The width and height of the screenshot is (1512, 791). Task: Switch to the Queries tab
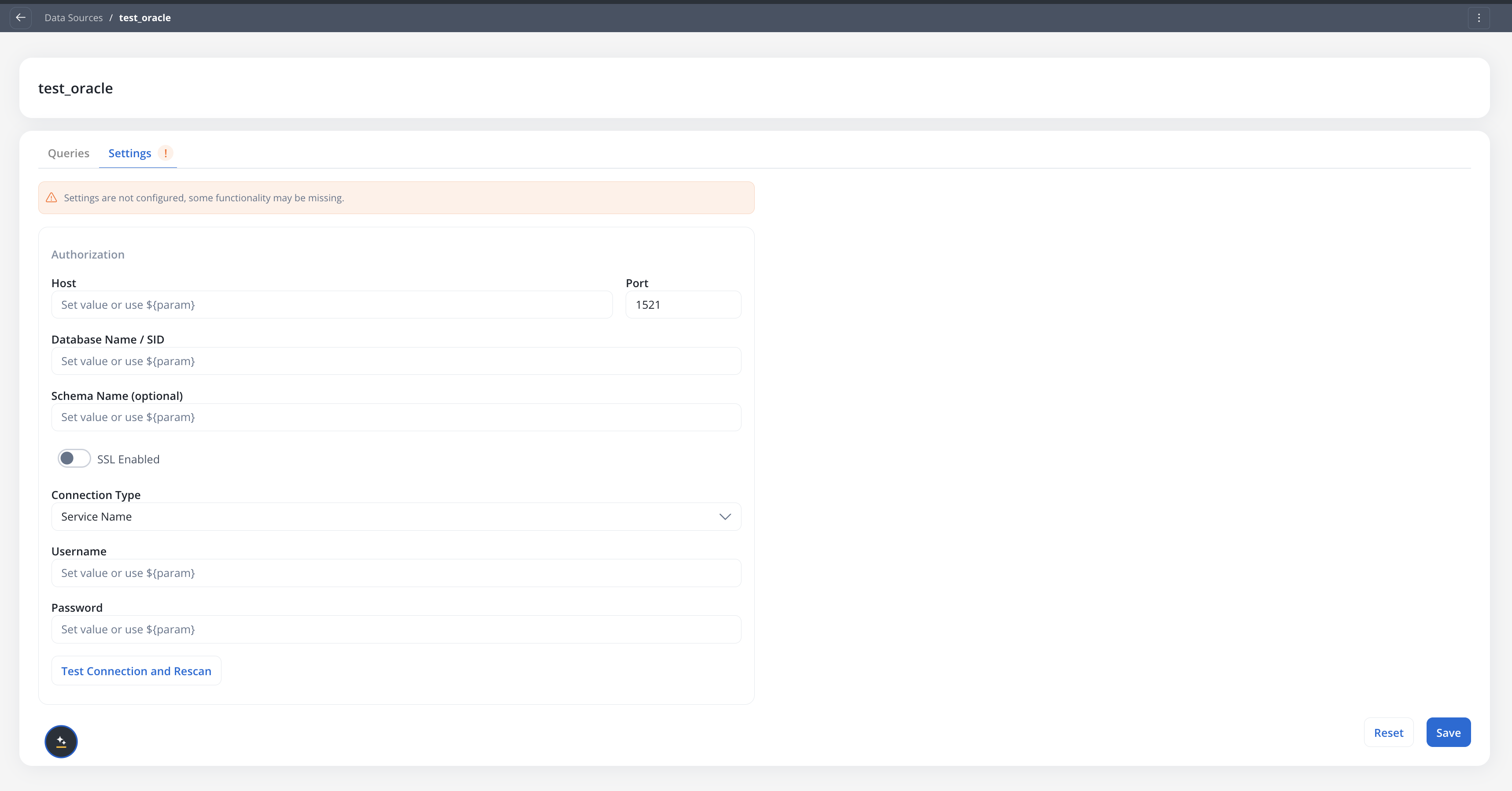(x=69, y=153)
